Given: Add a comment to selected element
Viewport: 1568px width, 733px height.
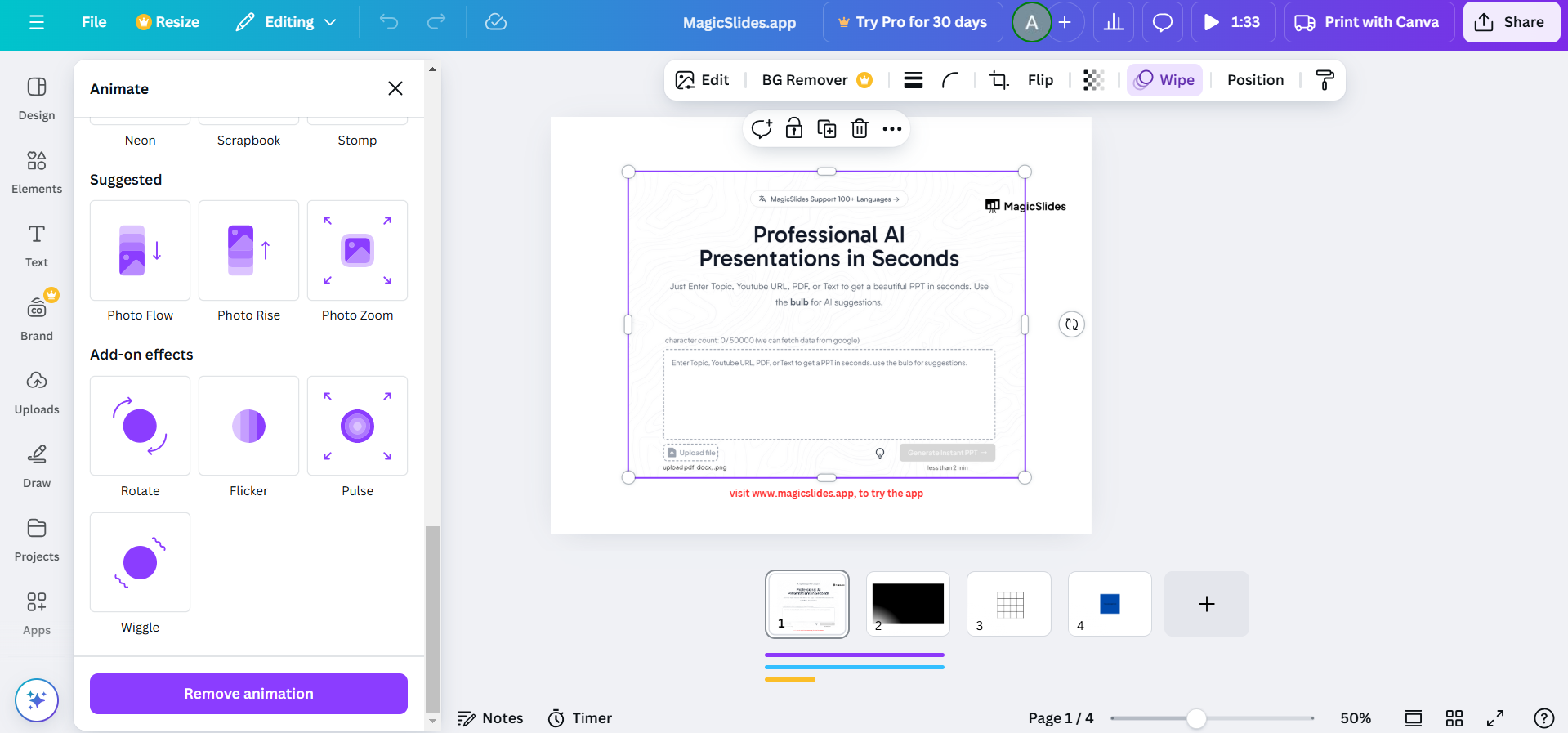Looking at the screenshot, I should click(762, 129).
